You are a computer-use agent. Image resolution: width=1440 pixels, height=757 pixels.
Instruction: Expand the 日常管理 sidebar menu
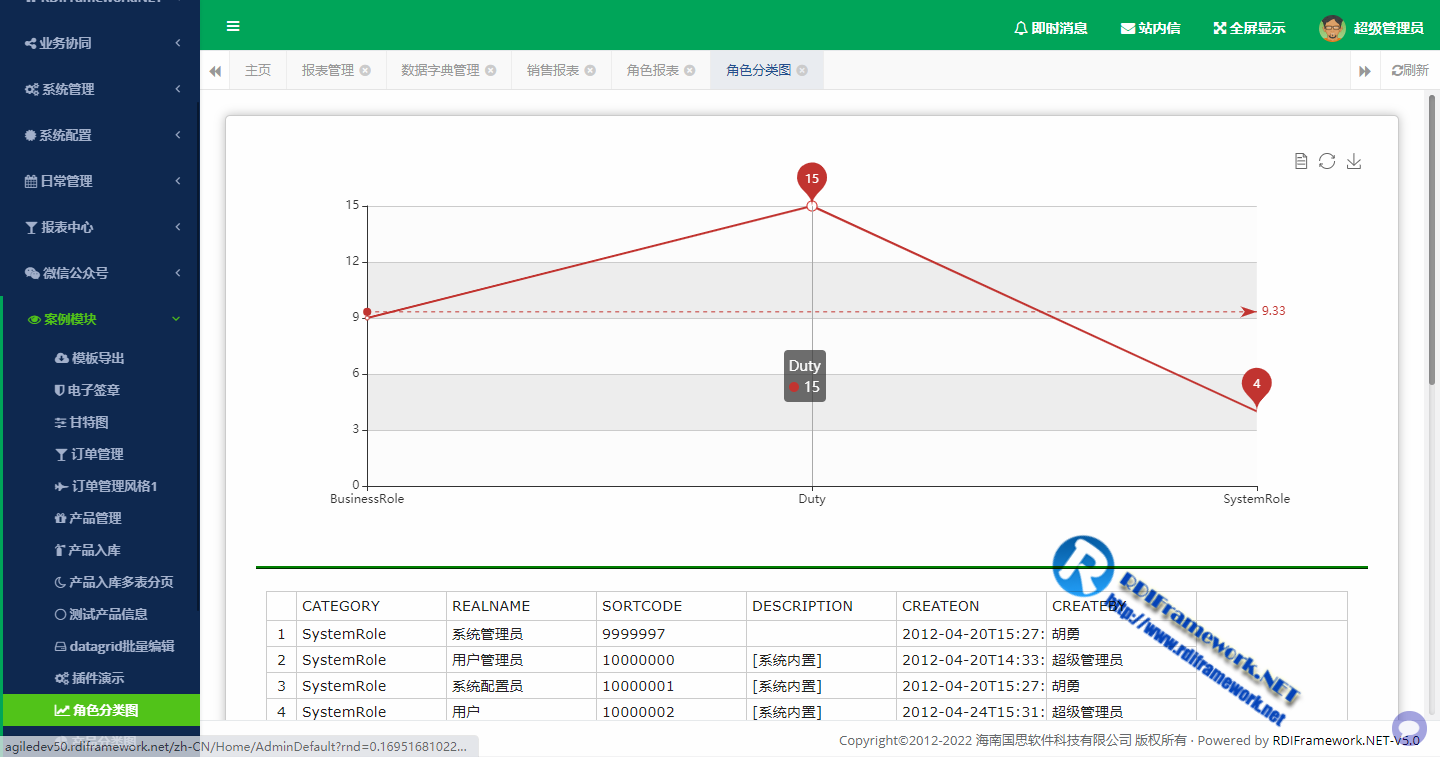pyautogui.click(x=100, y=181)
